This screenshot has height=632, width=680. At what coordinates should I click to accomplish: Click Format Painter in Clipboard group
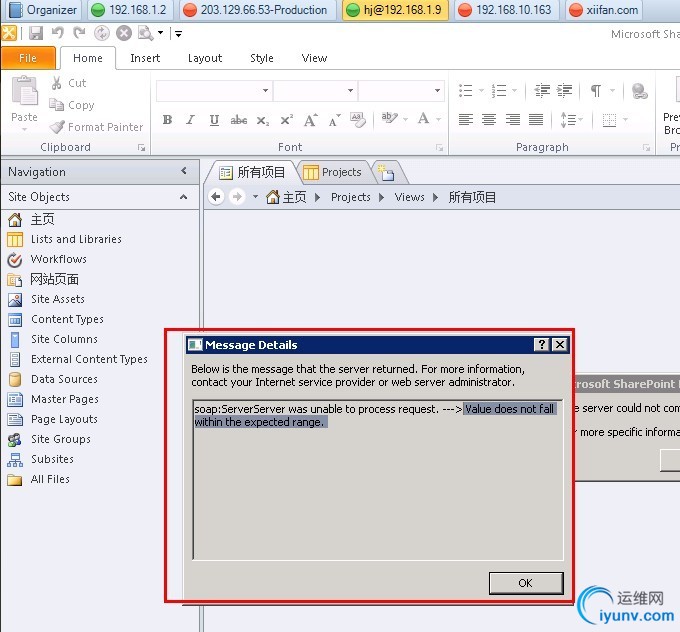pos(96,127)
